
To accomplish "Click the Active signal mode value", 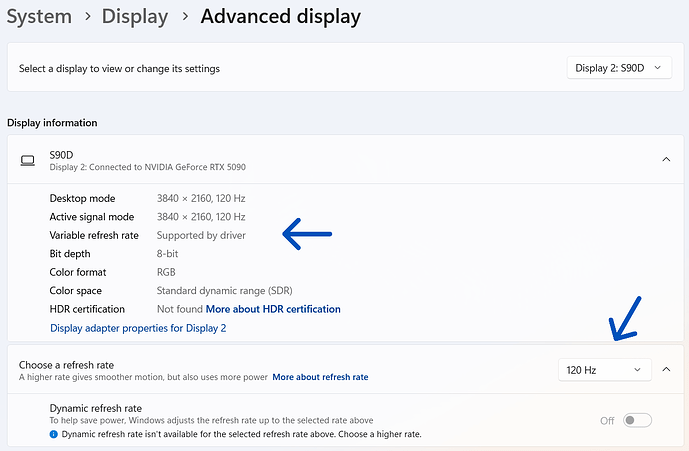I will pos(201,217).
